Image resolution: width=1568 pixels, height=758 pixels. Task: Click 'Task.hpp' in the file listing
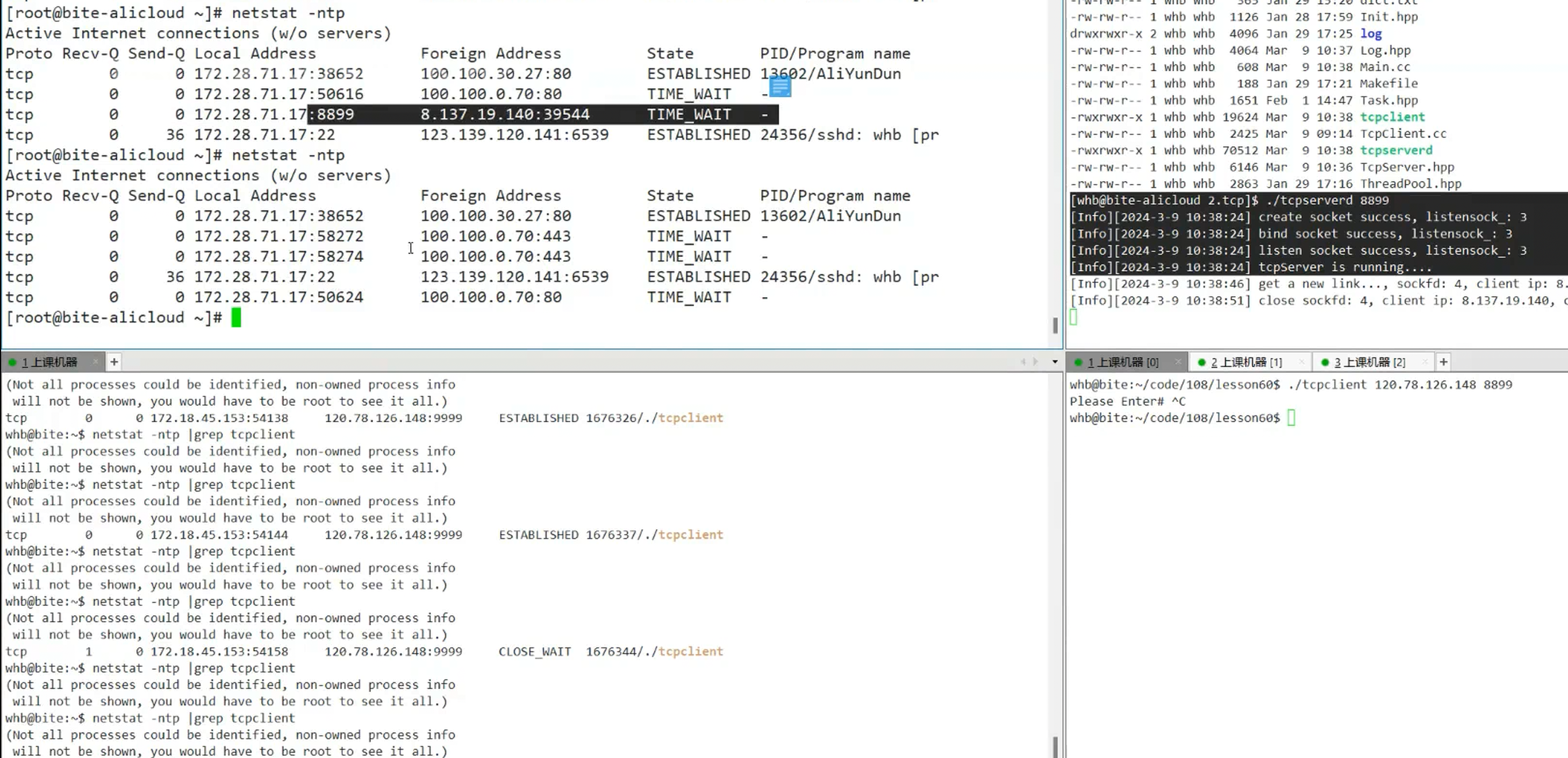(x=1389, y=100)
